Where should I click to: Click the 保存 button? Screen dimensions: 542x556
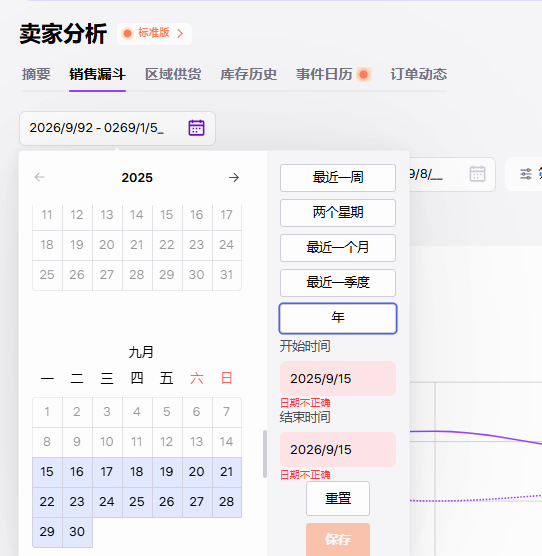(338, 539)
